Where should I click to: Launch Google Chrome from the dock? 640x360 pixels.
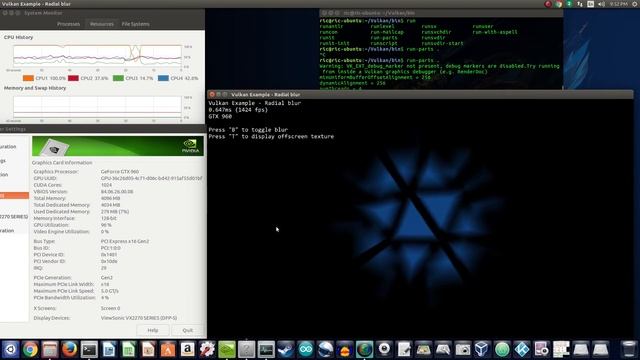click(30, 349)
